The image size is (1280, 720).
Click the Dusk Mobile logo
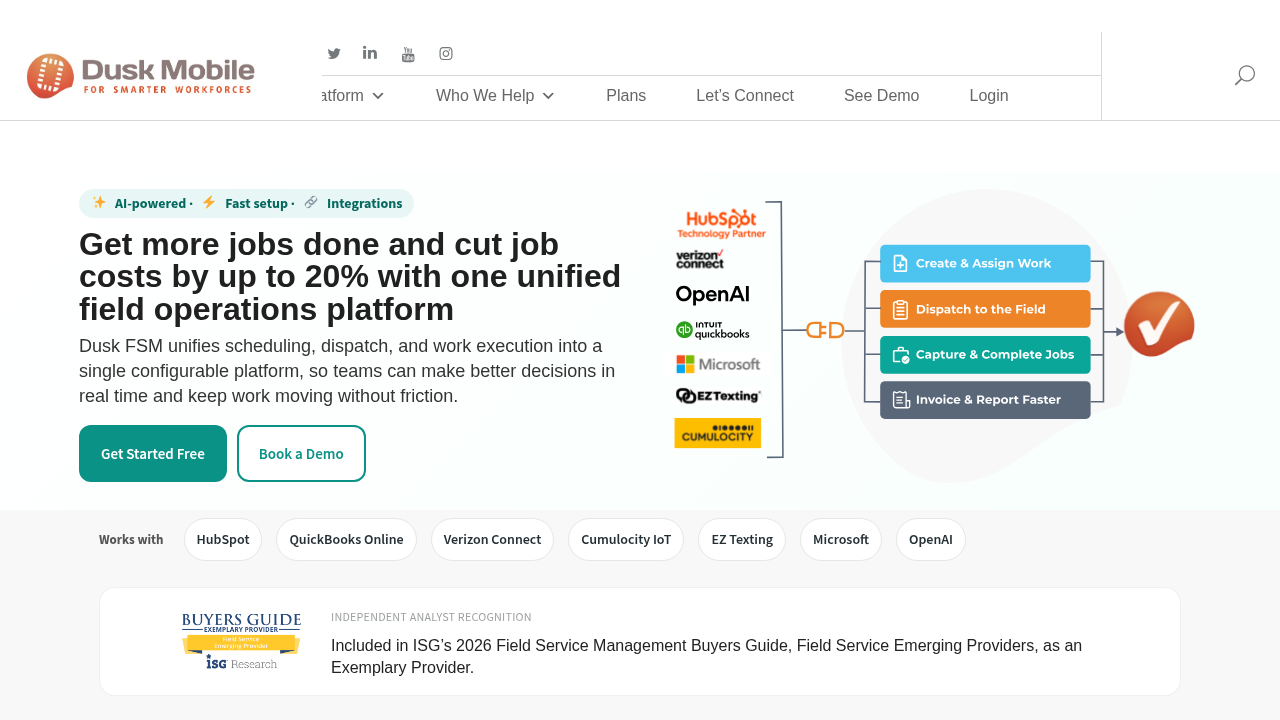tap(141, 76)
